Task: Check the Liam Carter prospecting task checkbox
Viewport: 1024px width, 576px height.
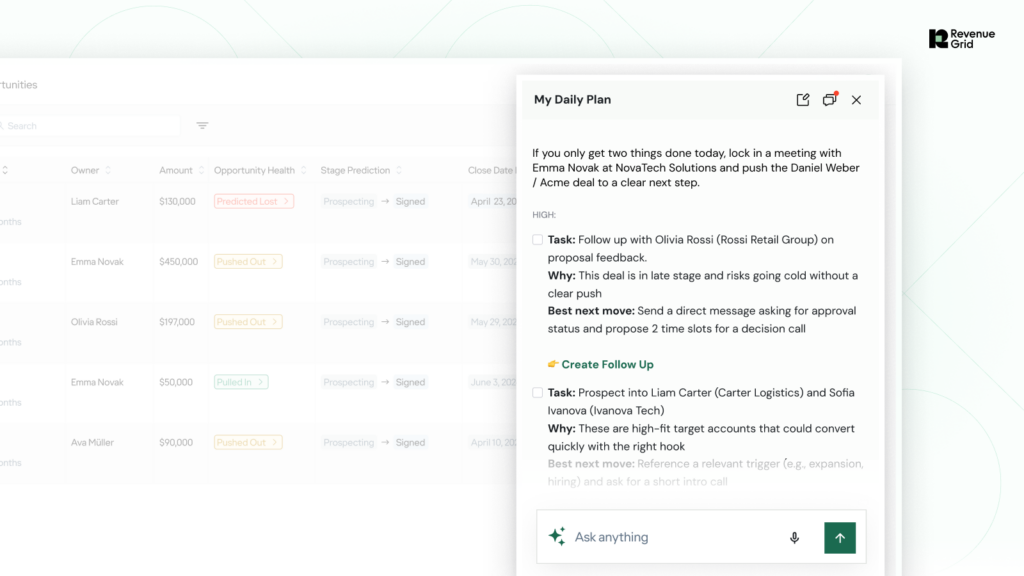Action: point(538,393)
